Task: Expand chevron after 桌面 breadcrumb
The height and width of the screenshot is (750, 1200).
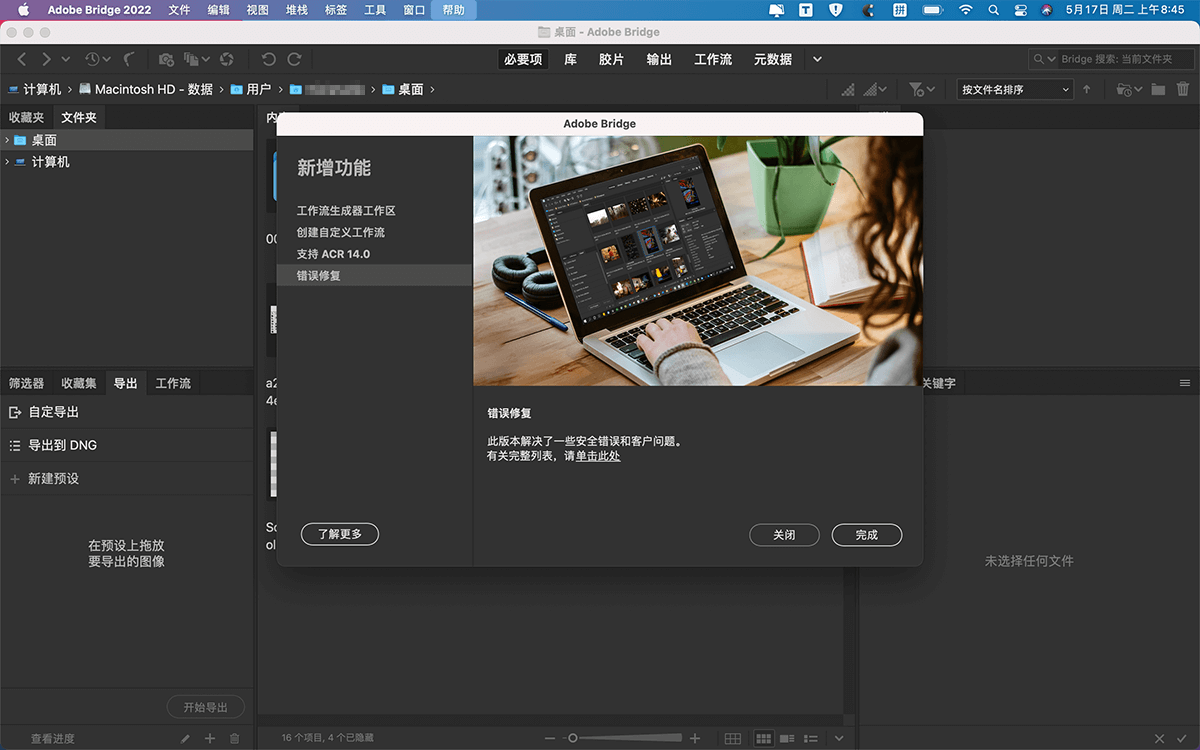Action: pos(432,89)
